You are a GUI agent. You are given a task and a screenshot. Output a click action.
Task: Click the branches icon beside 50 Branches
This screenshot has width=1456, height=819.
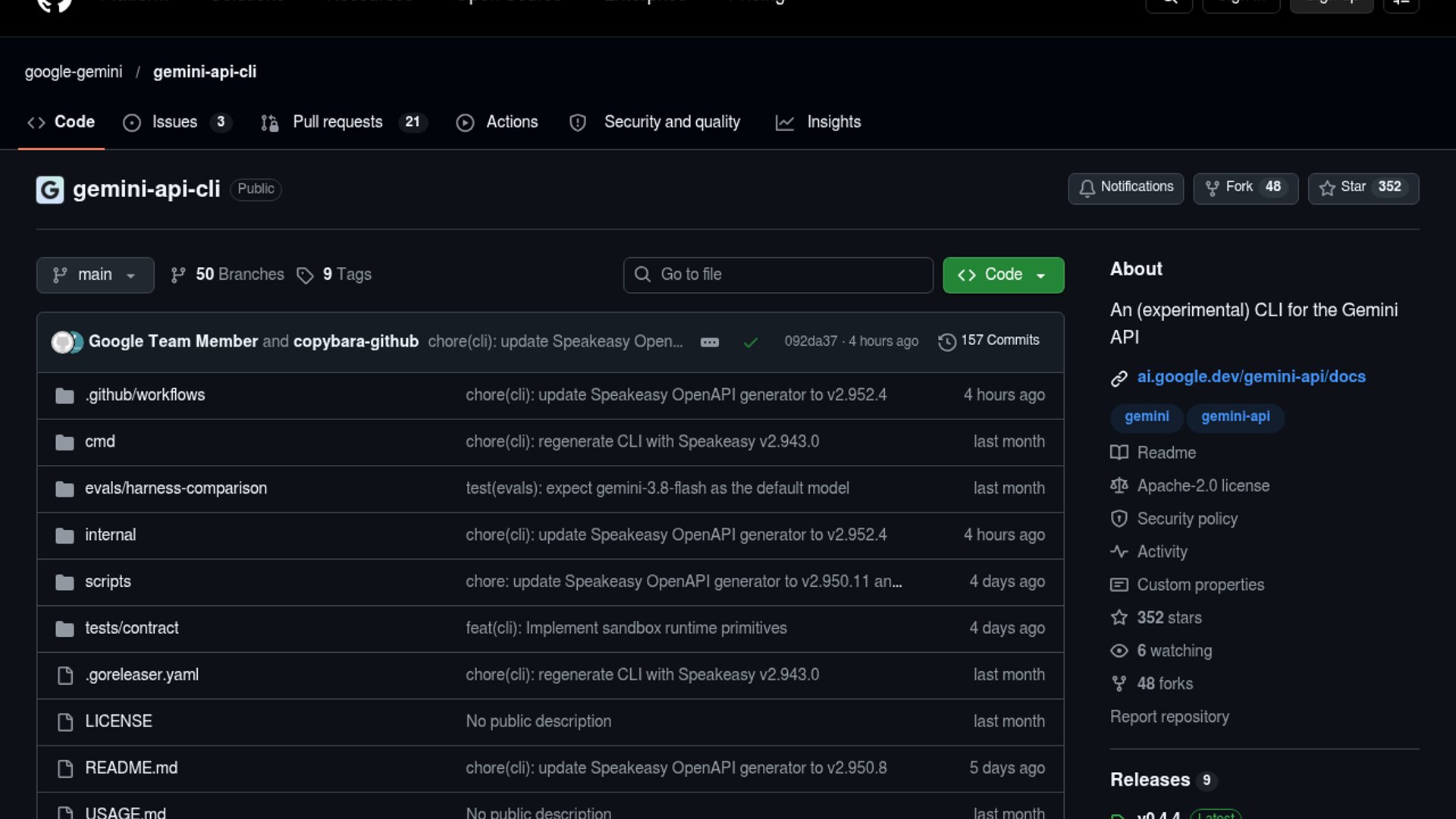pos(178,275)
